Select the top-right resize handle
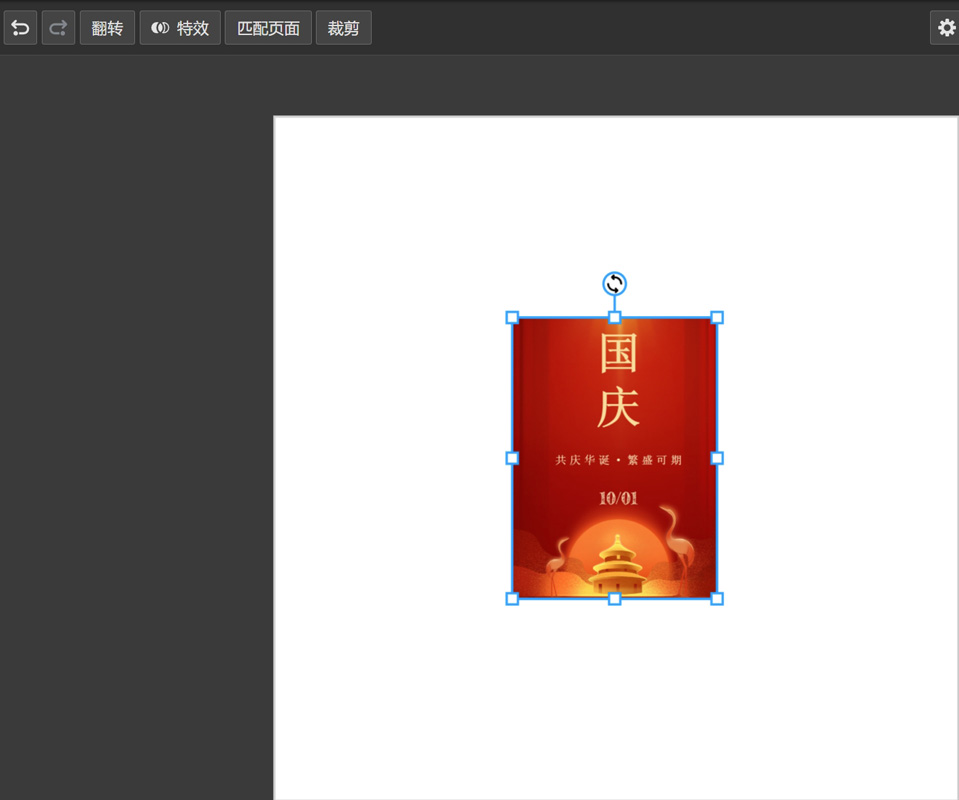Image resolution: width=959 pixels, height=800 pixels. click(717, 317)
